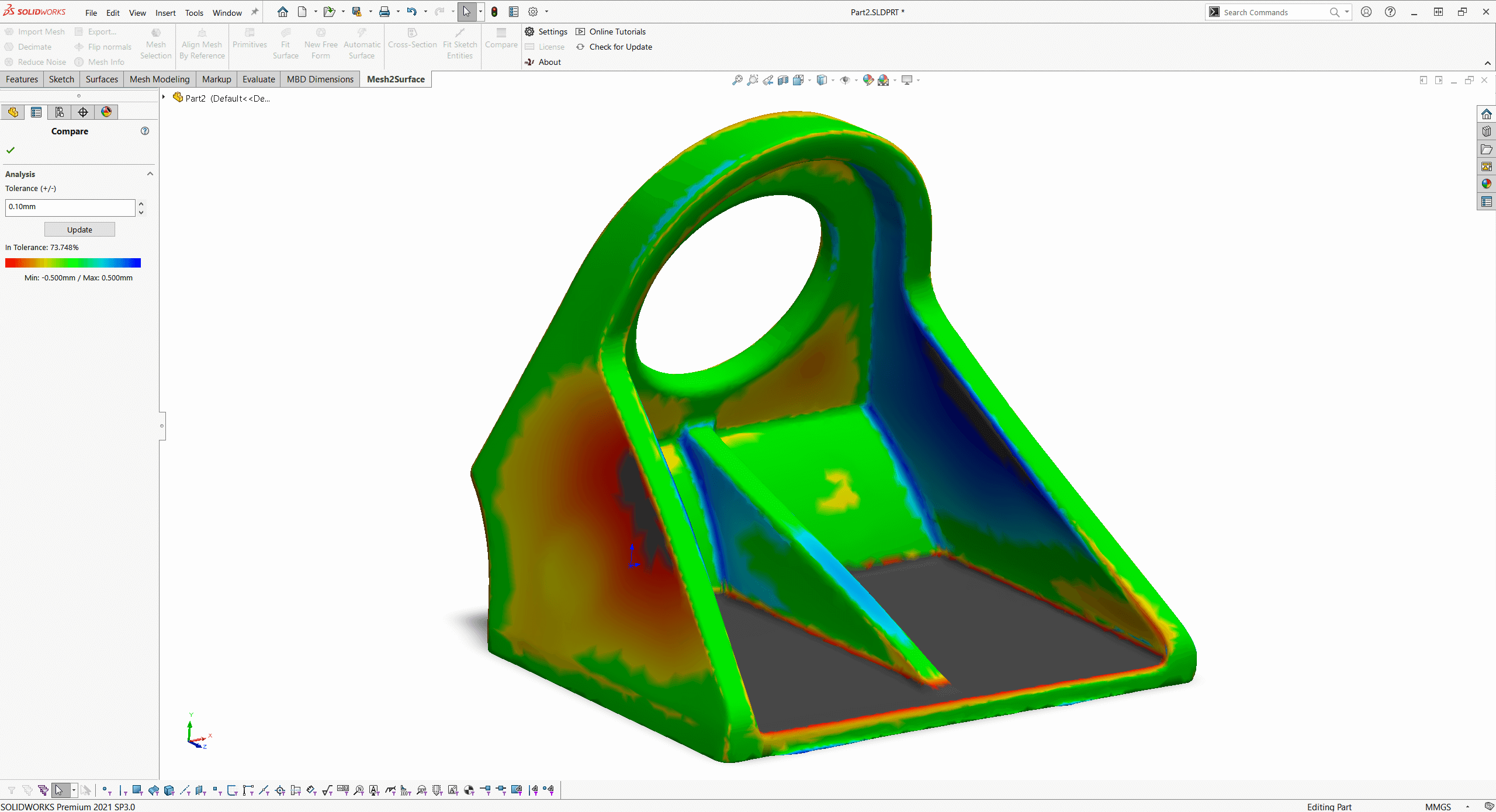This screenshot has width=1496, height=812.
Task: Expand the Analysis section panel
Action: (x=149, y=173)
